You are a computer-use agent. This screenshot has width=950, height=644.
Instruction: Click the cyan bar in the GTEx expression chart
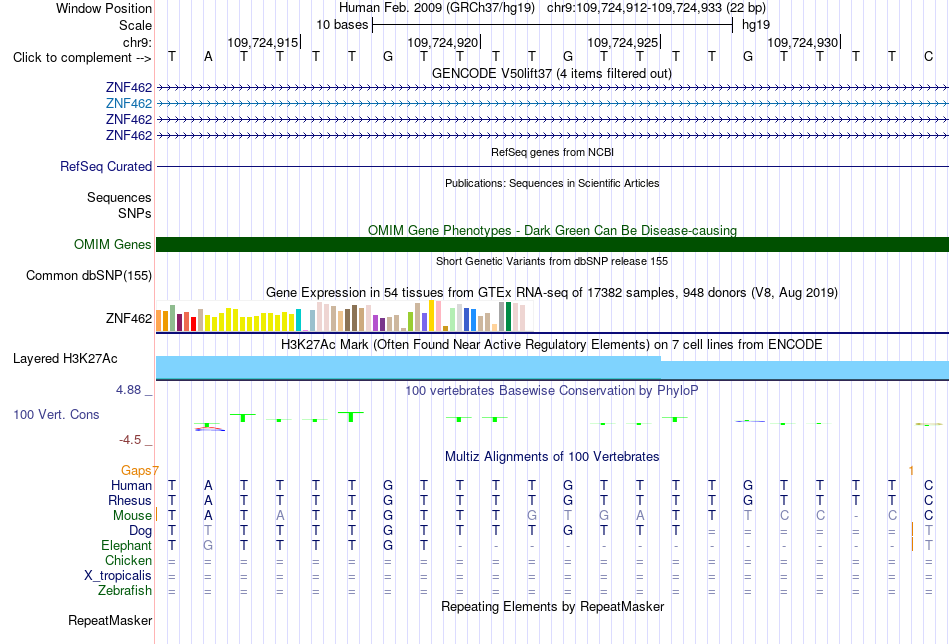tap(298, 320)
